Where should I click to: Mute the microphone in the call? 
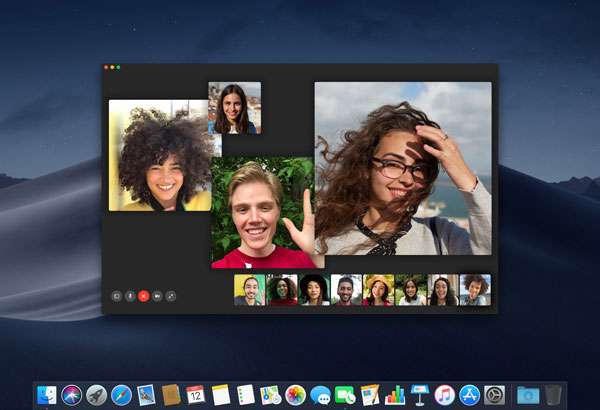point(130,296)
